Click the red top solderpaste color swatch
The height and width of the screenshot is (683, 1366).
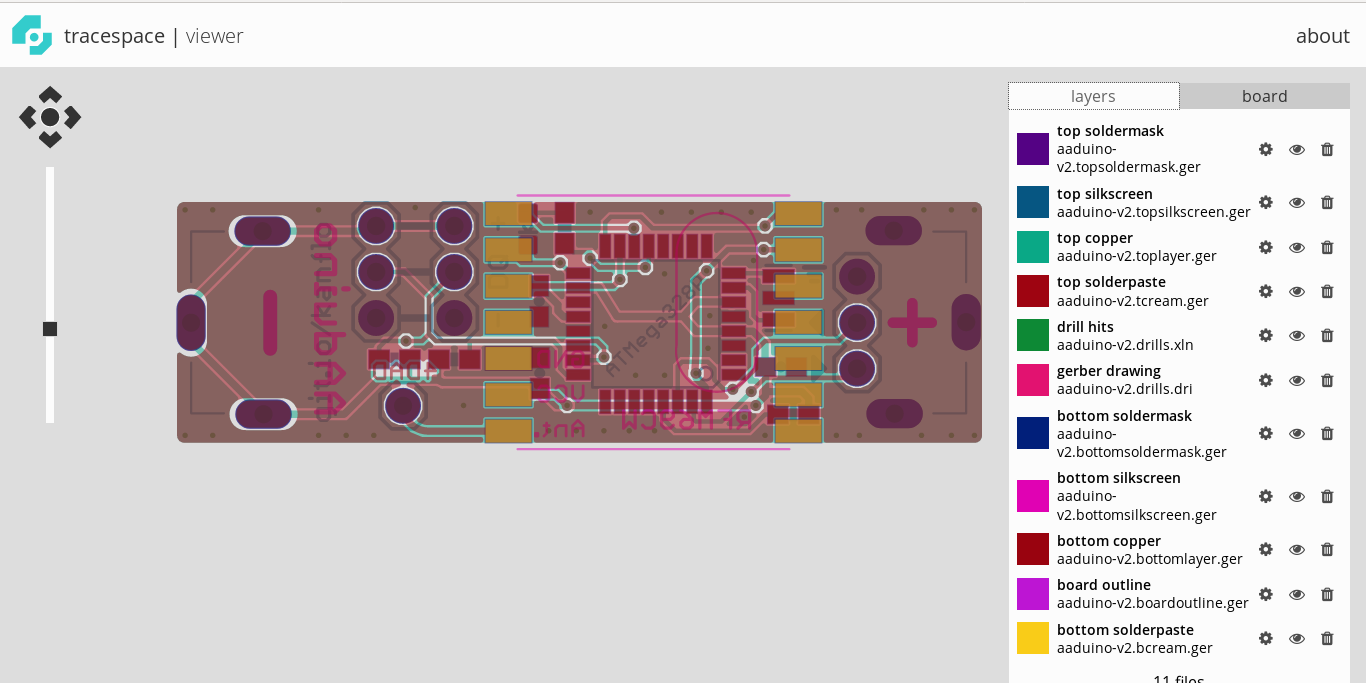click(1033, 291)
